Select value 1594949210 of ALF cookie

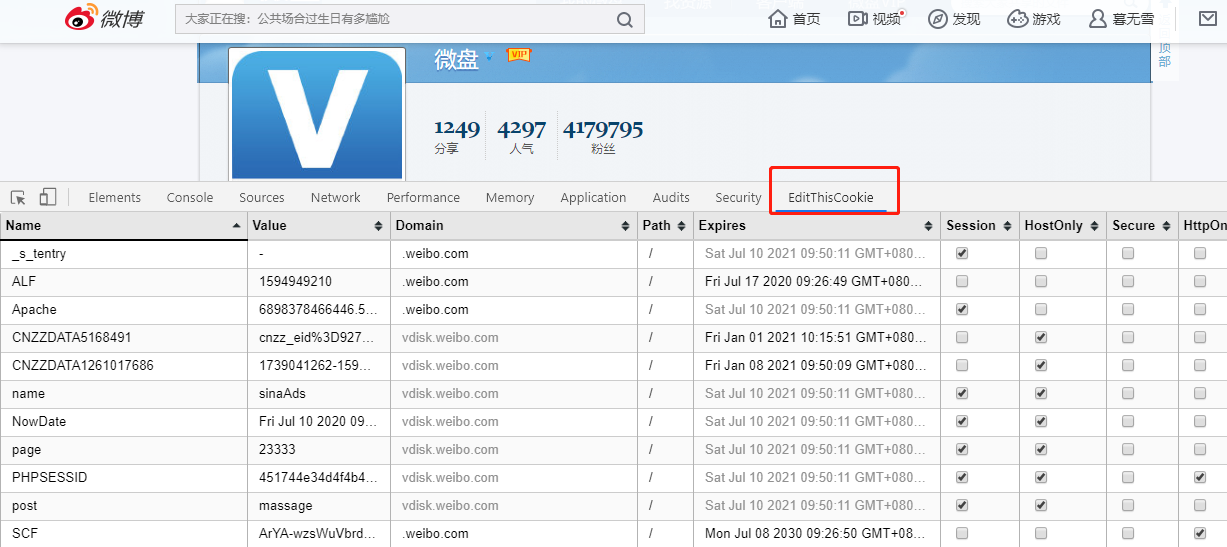[318, 282]
